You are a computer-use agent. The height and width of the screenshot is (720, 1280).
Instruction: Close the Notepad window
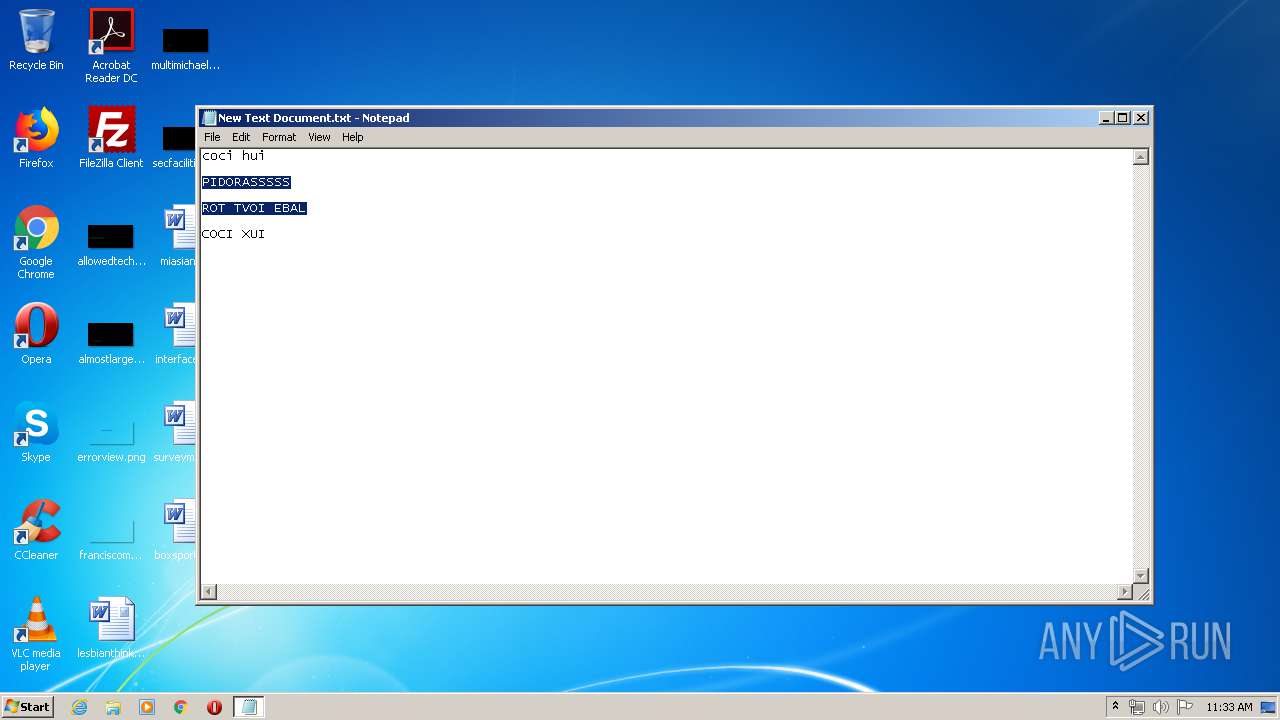[x=1141, y=118]
